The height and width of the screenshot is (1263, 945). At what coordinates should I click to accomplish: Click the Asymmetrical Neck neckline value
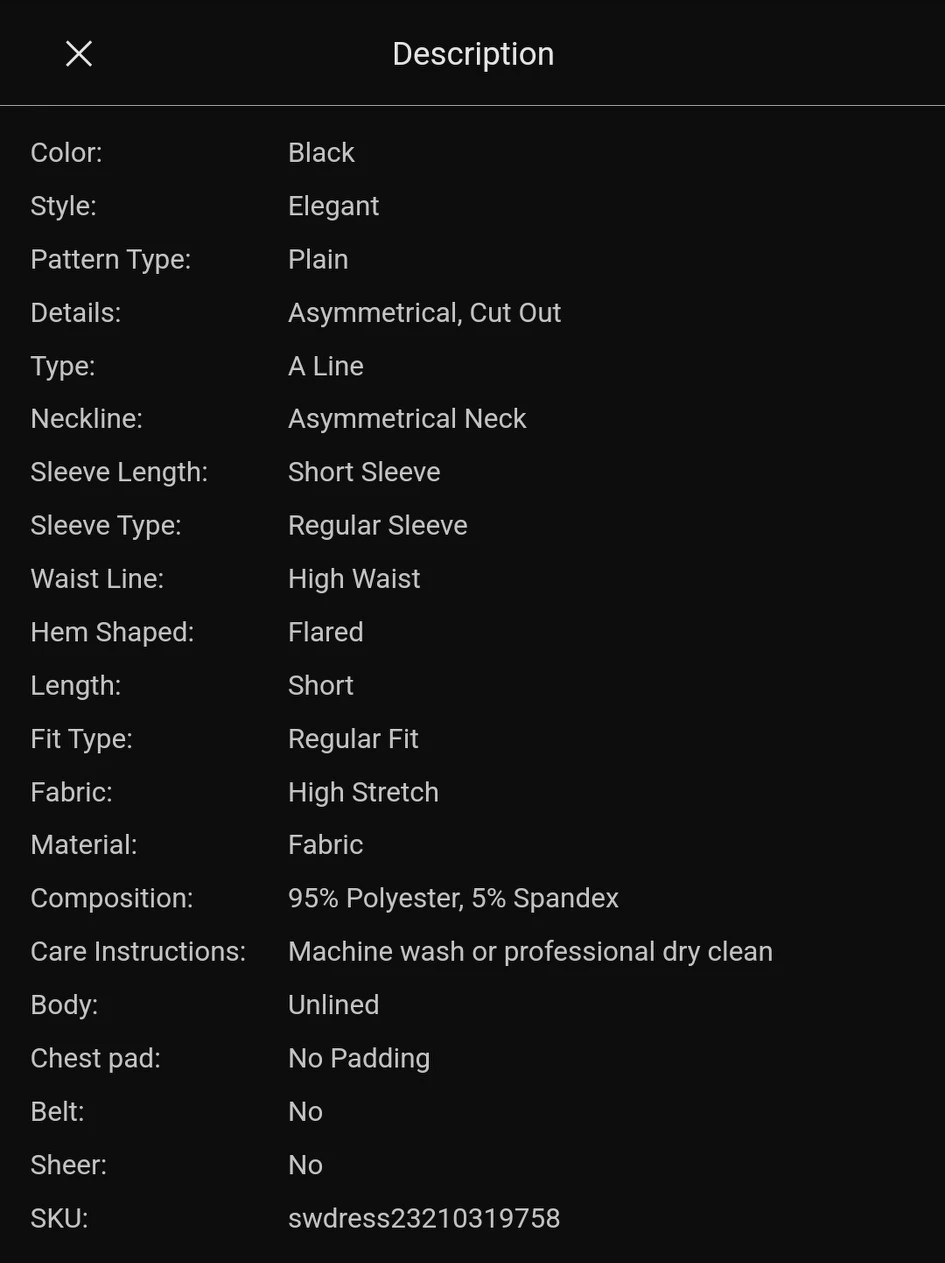tap(407, 419)
